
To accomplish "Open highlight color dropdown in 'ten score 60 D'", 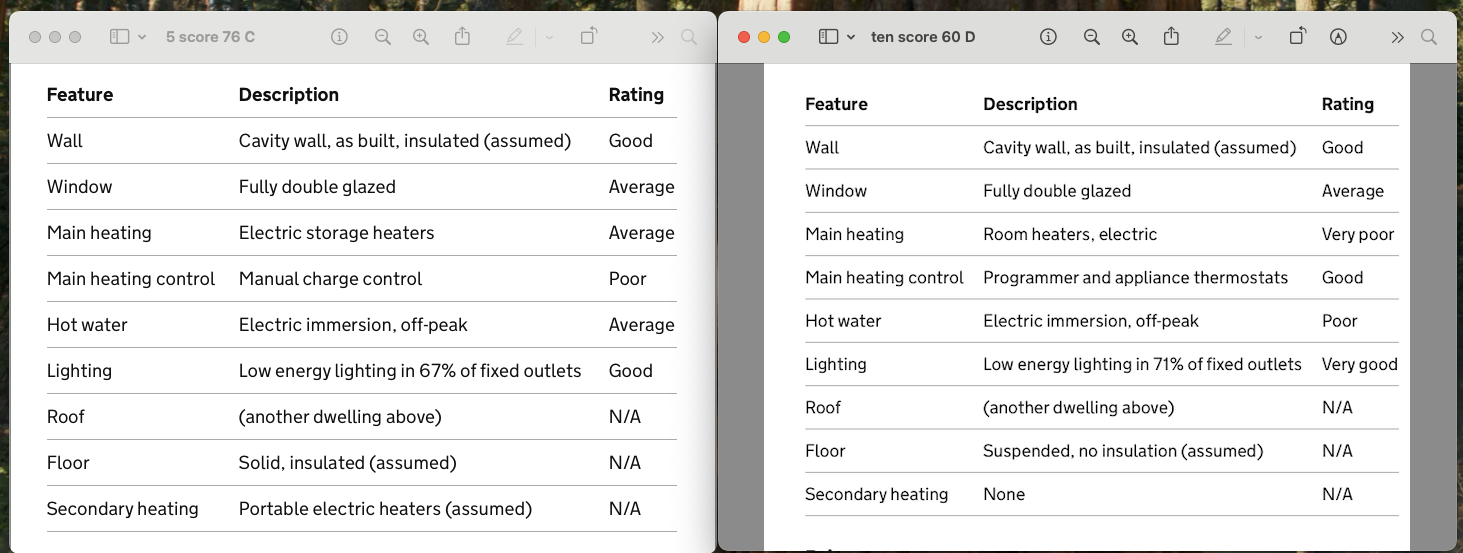I will (x=1258, y=37).
